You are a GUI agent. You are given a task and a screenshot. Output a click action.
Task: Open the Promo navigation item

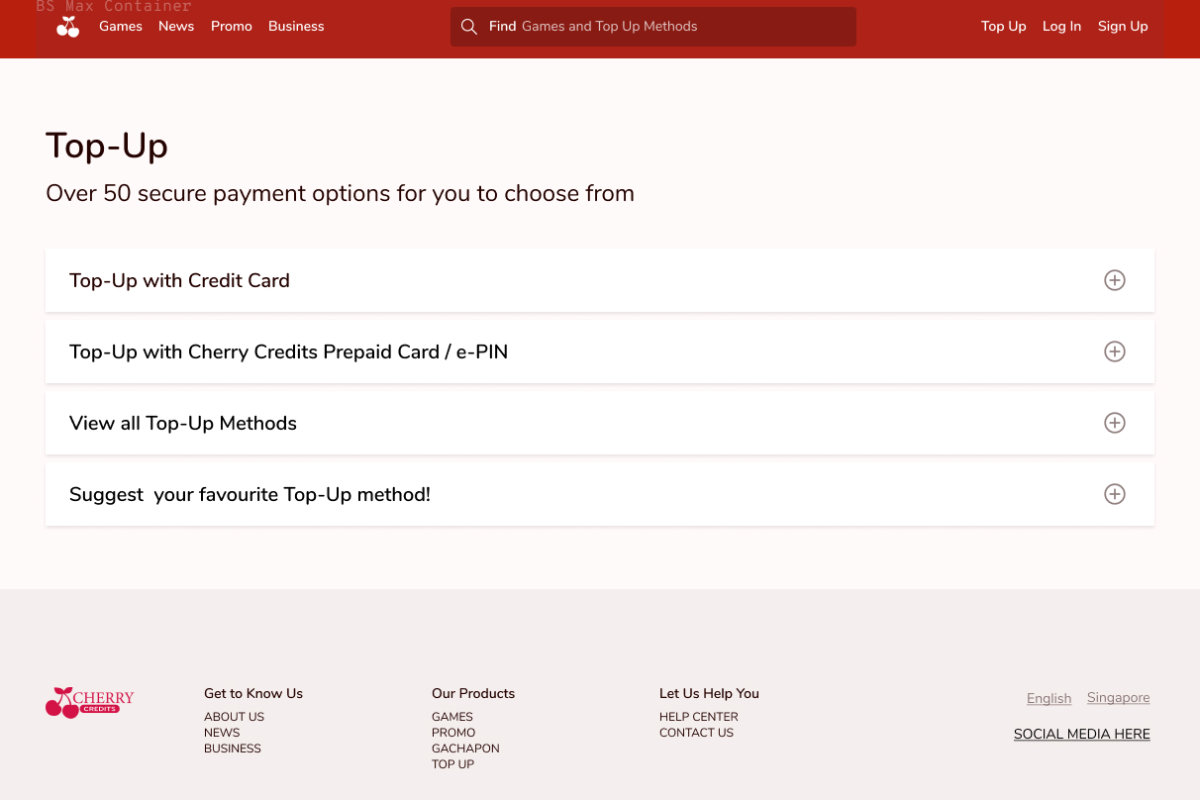click(x=231, y=27)
